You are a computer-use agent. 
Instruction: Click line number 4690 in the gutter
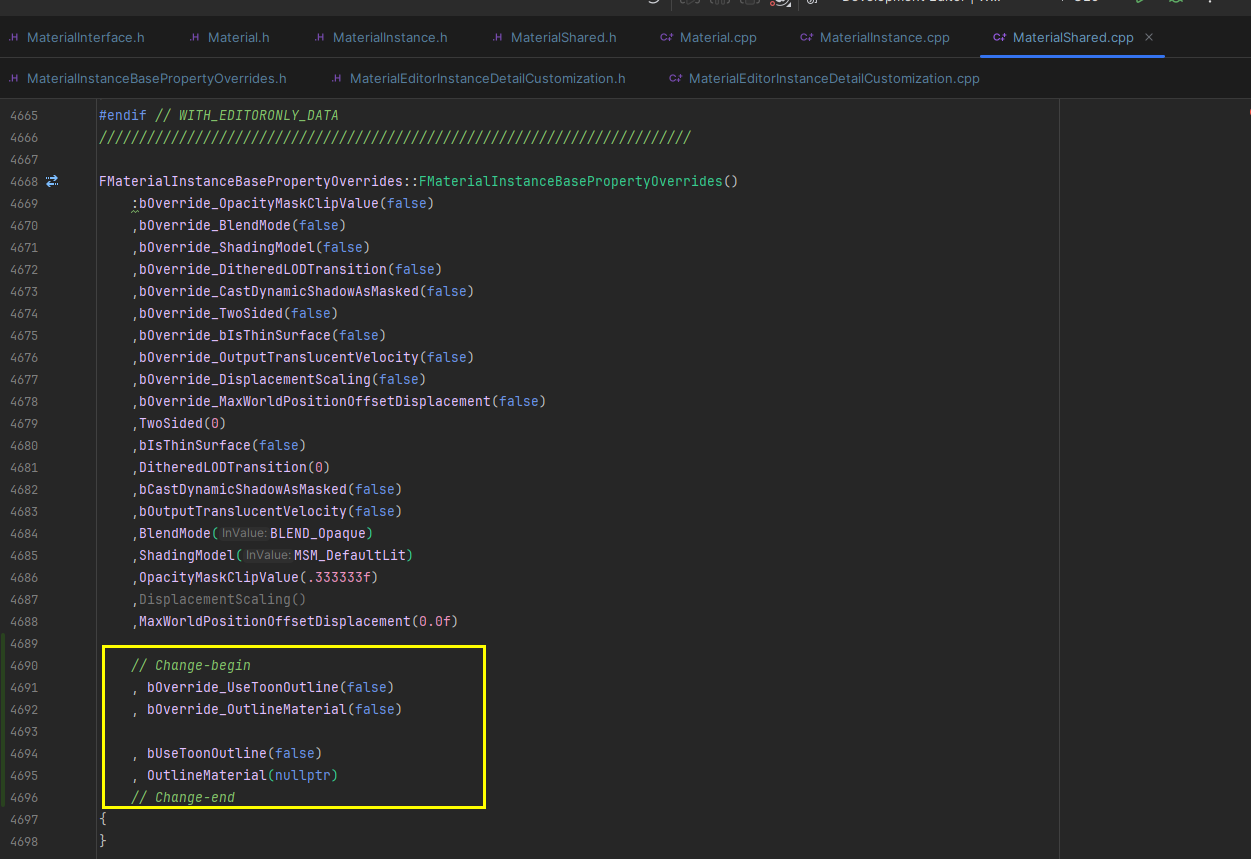click(x=24, y=665)
